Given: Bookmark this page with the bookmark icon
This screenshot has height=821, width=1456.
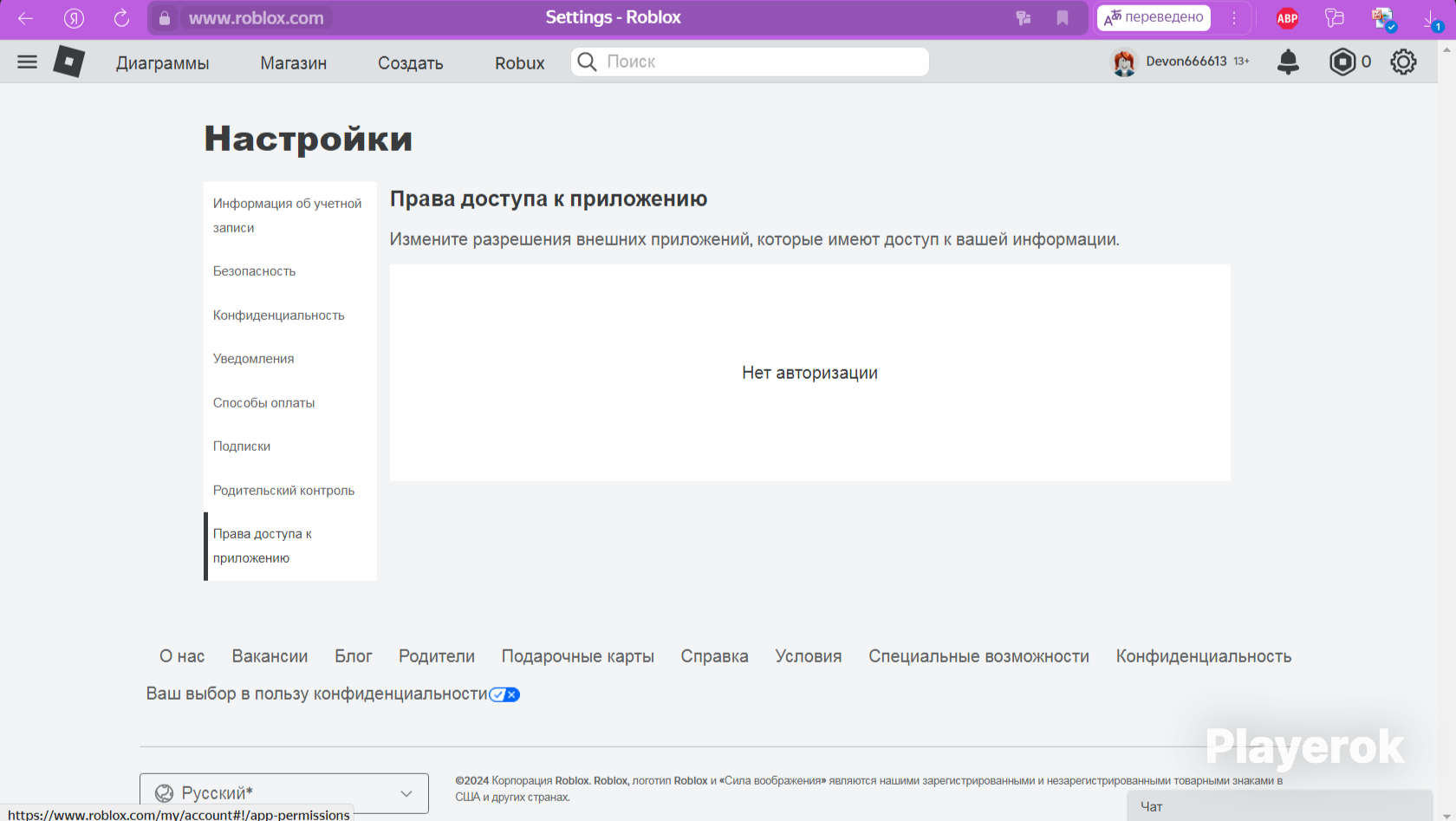Looking at the screenshot, I should (1063, 18).
